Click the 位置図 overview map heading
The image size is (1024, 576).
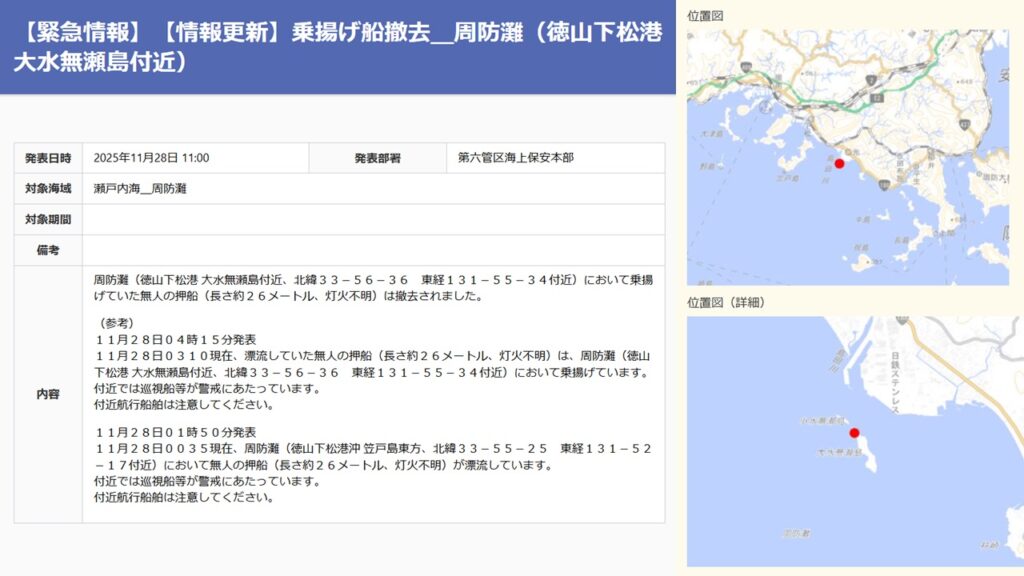[705, 16]
